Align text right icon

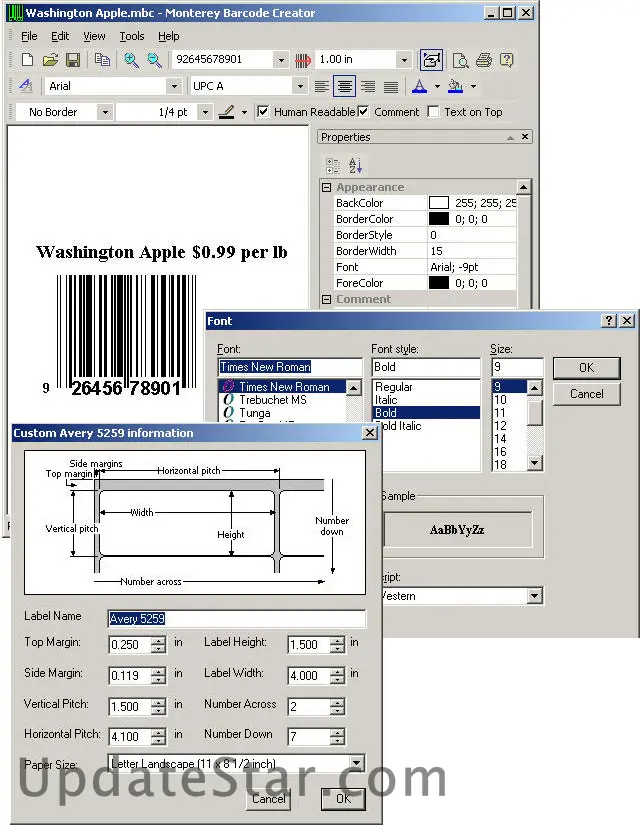tap(368, 86)
